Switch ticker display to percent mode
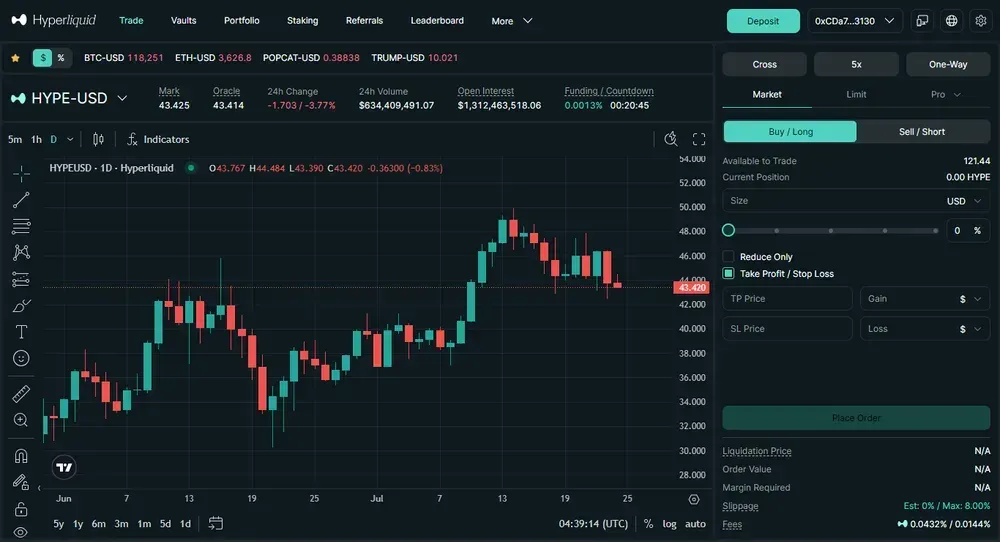The image size is (1000, 542). pyautogui.click(x=61, y=58)
